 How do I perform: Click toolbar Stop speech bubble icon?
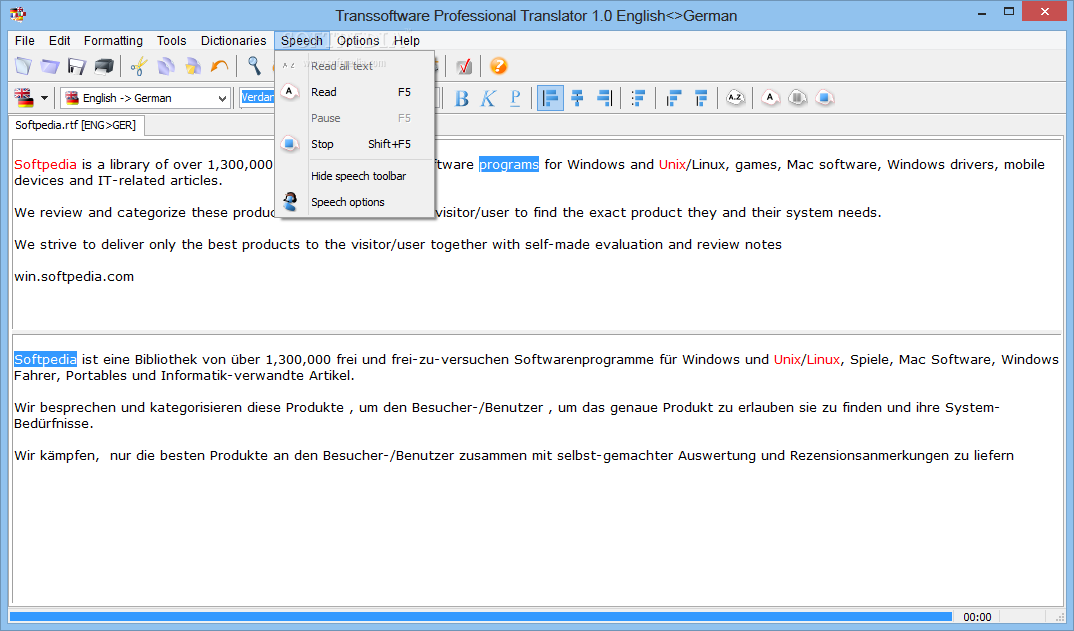pos(825,98)
